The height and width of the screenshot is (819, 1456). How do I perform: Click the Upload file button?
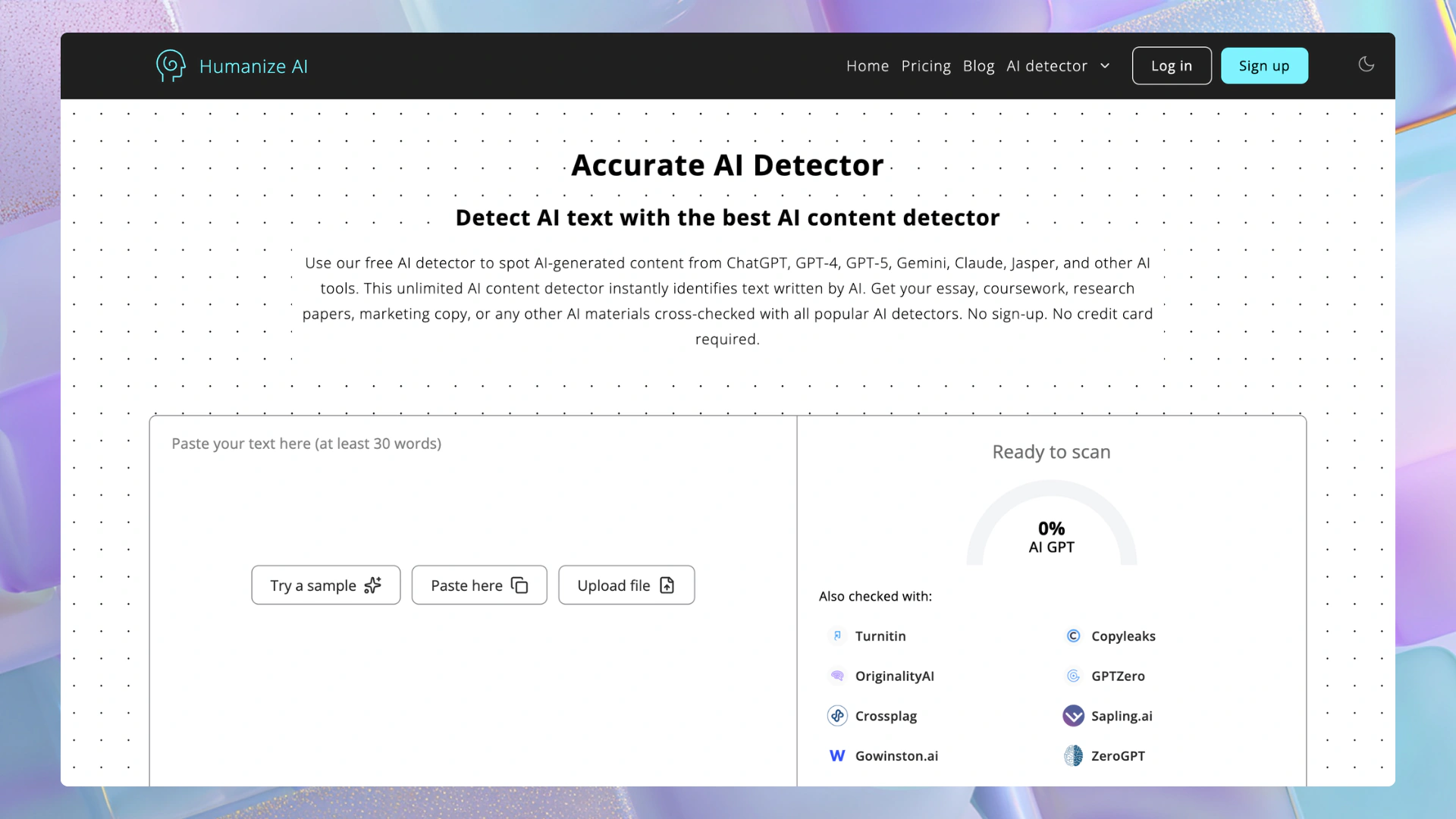pyautogui.click(x=626, y=585)
